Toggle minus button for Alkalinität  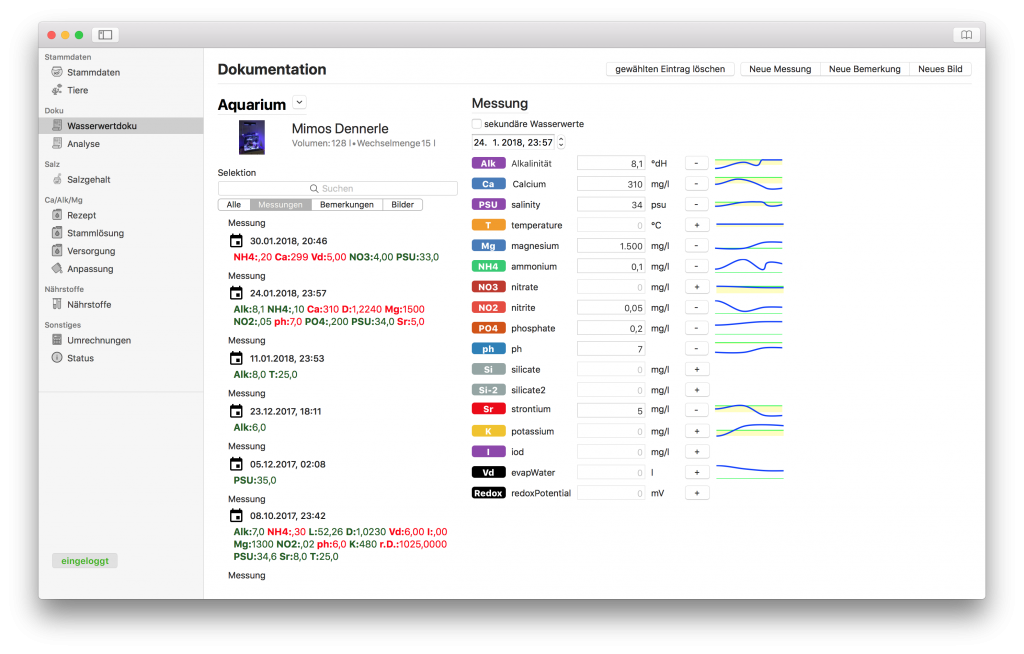coord(697,163)
